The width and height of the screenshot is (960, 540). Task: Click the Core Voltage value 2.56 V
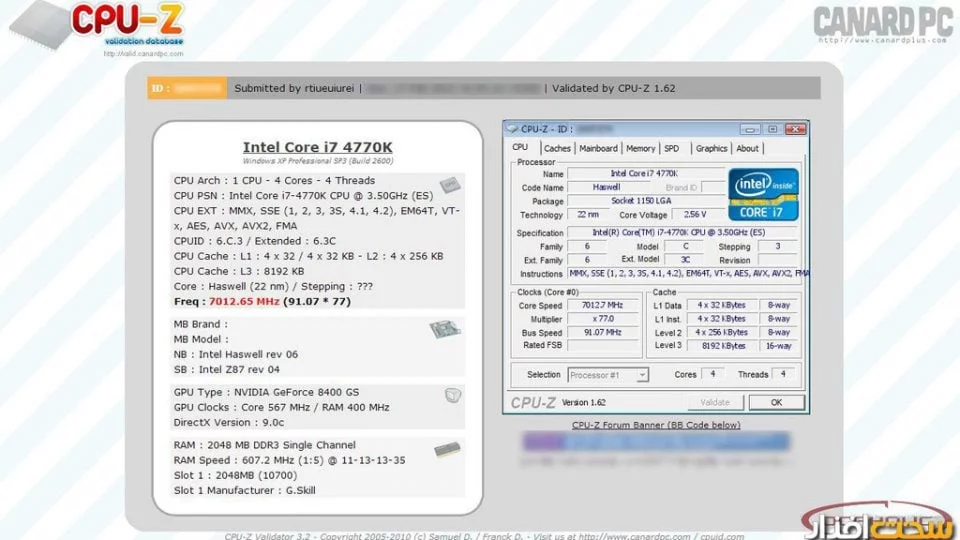click(x=697, y=214)
